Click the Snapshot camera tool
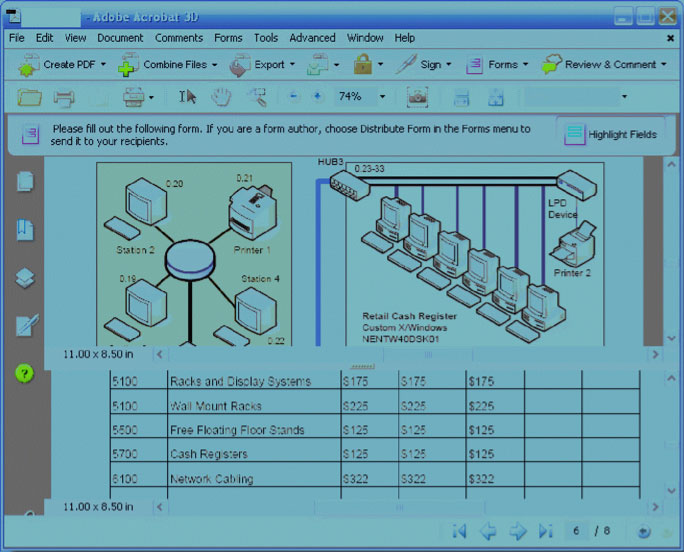 point(418,97)
